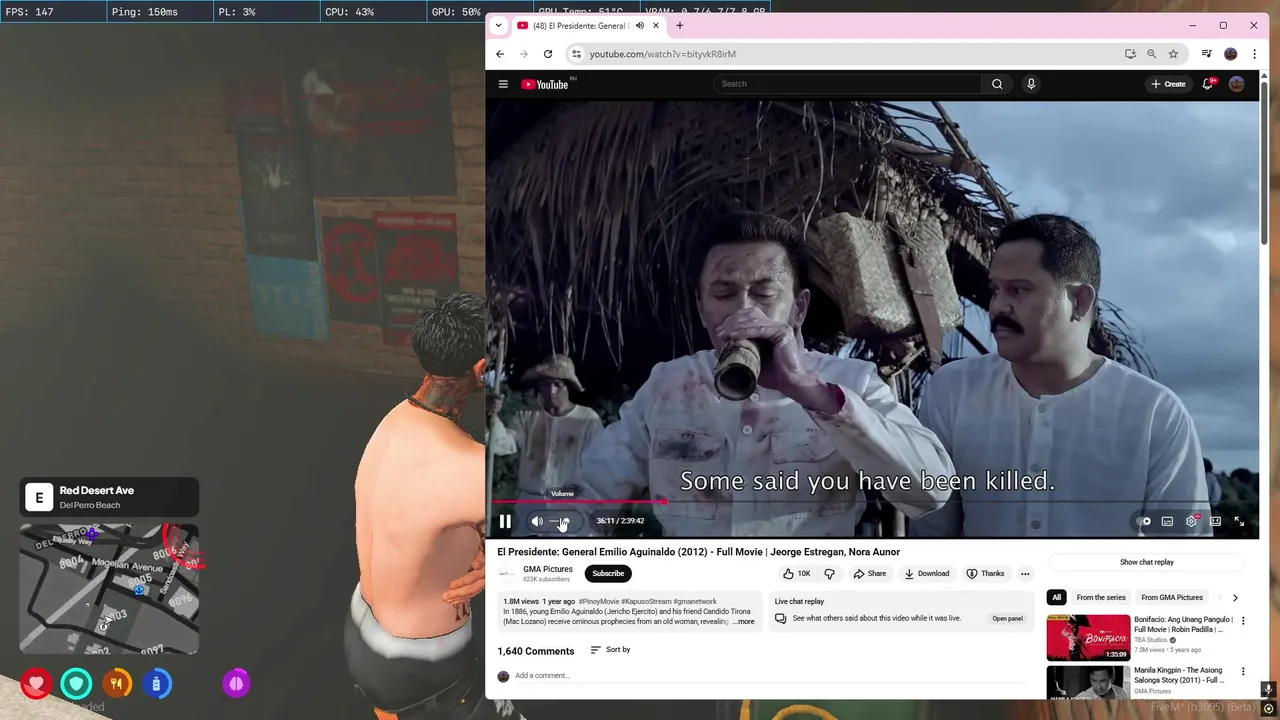Toggle subtitles/closed captions button
This screenshot has height=720, width=1280.
(x=1167, y=521)
